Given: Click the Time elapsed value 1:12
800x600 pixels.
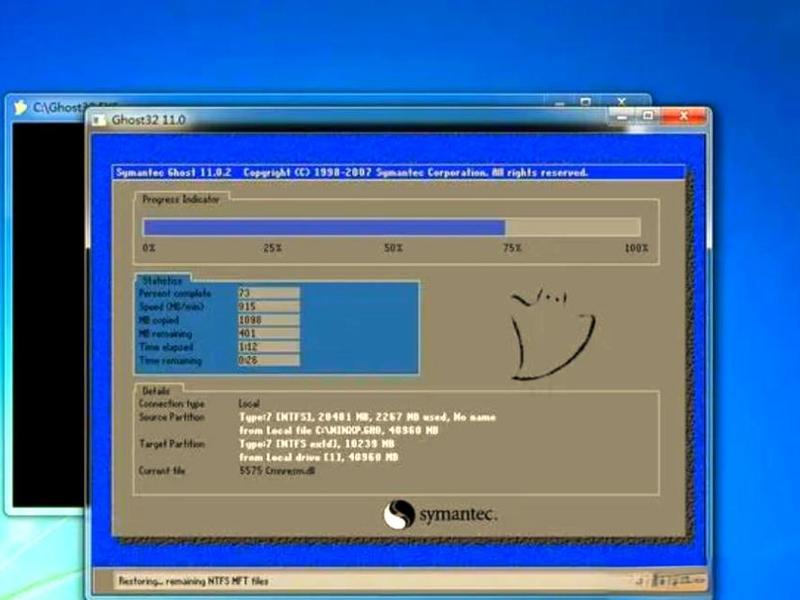Looking at the screenshot, I should pyautogui.click(x=268, y=347).
